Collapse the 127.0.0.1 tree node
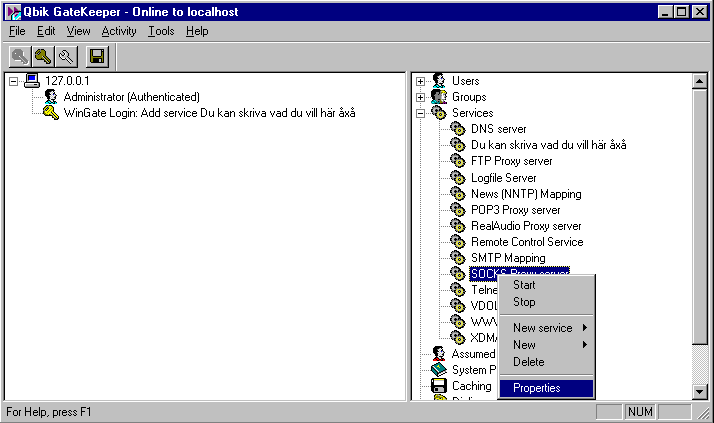Image resolution: width=714 pixels, height=423 pixels. (x=14, y=82)
